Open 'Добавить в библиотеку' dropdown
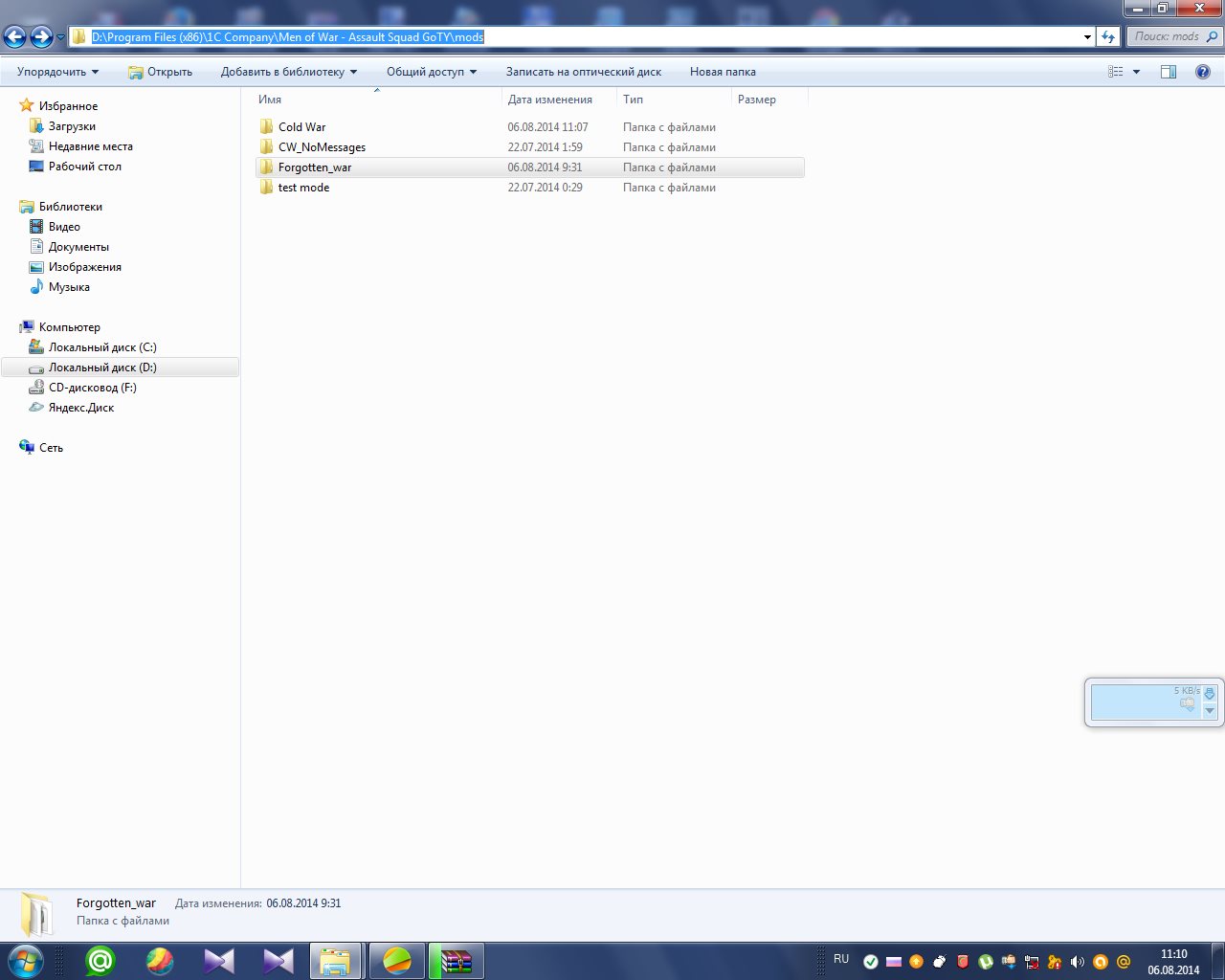 click(x=289, y=72)
